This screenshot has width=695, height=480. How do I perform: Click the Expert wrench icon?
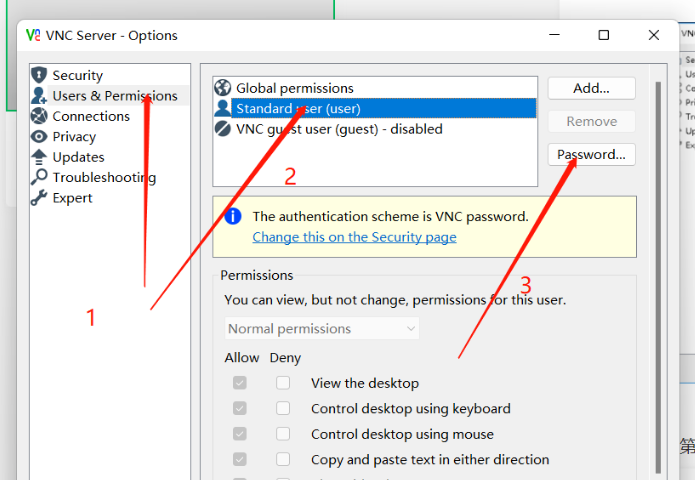click(x=39, y=198)
